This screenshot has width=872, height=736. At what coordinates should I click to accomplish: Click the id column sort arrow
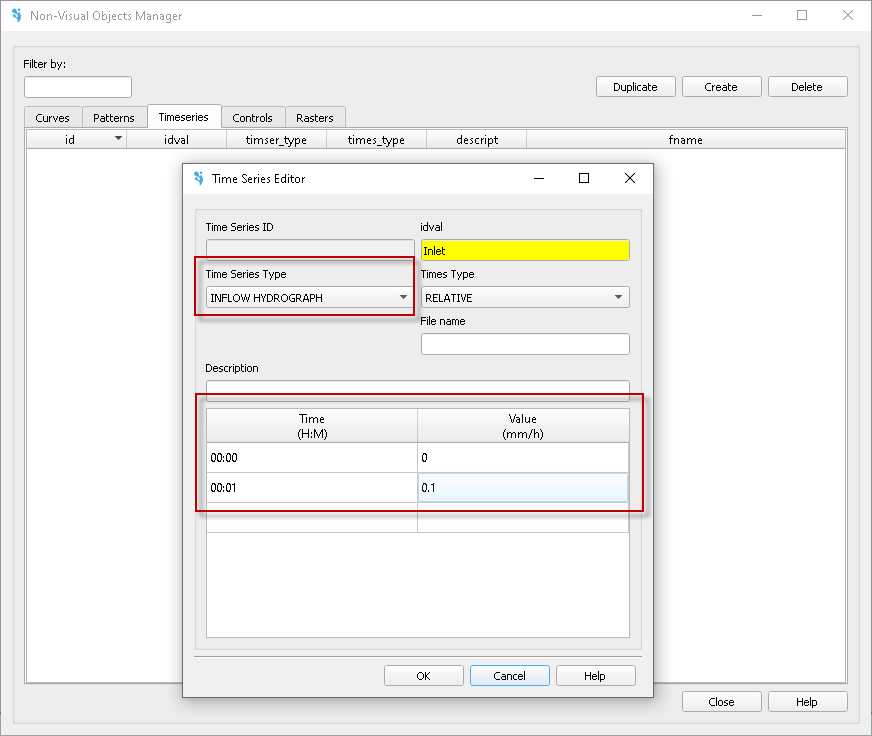pyautogui.click(x=118, y=139)
